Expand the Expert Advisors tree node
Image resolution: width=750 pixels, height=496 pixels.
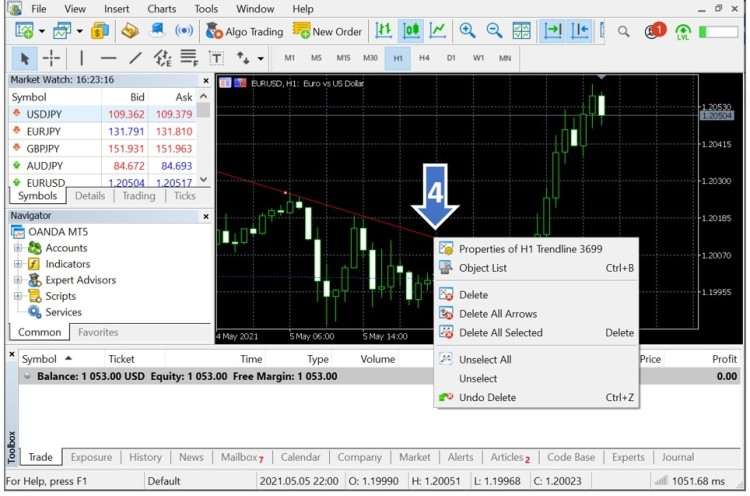(18, 280)
